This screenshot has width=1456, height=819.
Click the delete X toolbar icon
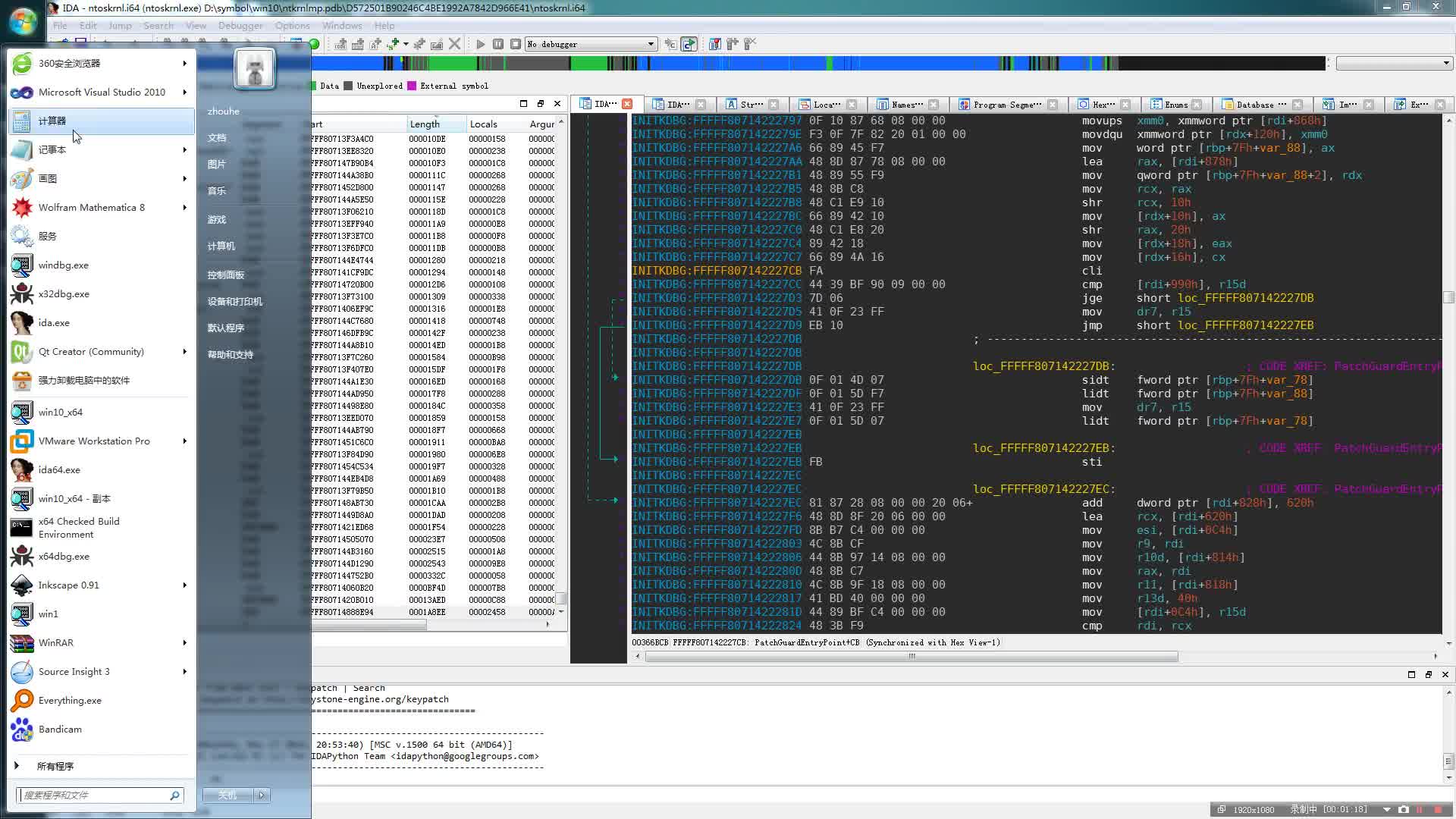455,44
